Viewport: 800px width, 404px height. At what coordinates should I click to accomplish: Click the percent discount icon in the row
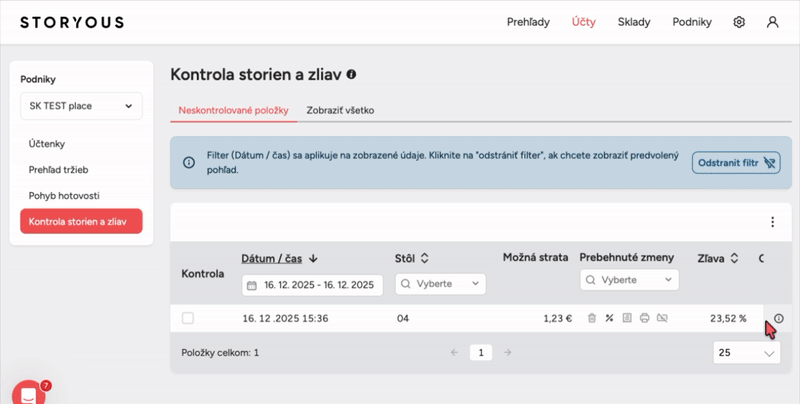609,318
